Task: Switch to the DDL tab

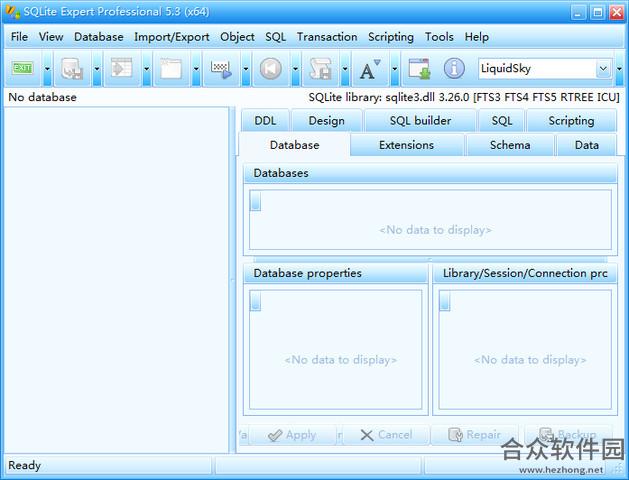Action: [265, 121]
